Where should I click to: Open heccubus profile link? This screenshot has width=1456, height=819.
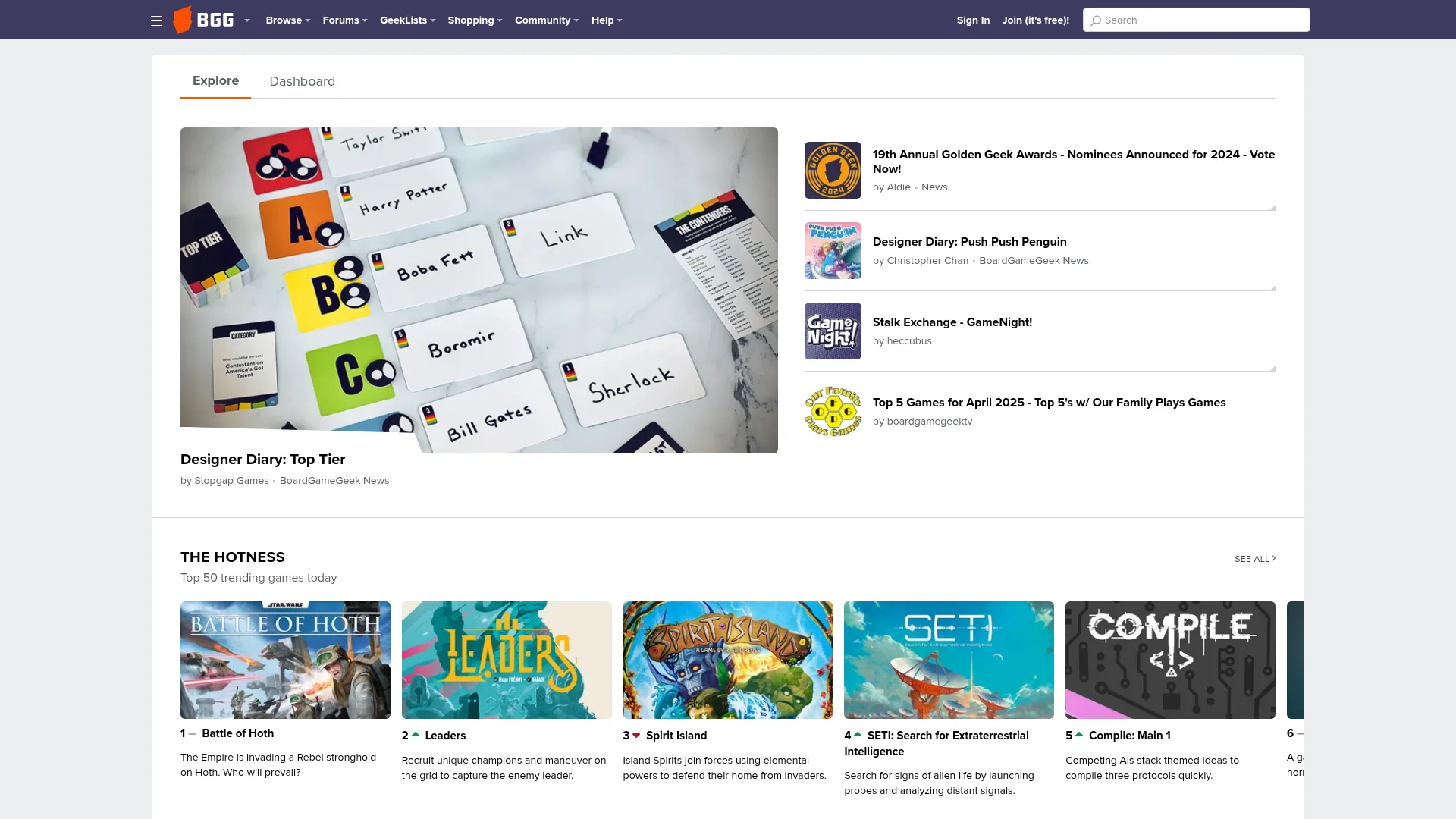click(x=909, y=341)
